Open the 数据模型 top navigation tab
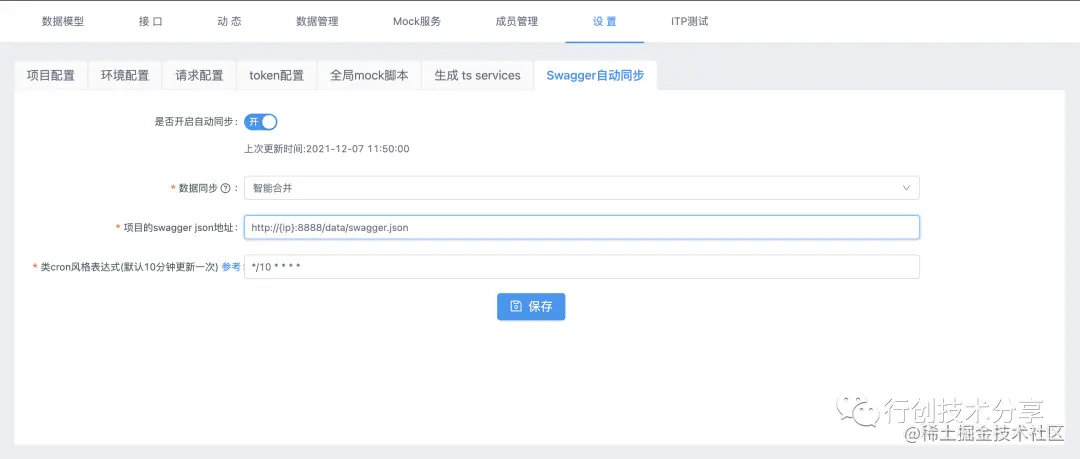 [x=63, y=21]
